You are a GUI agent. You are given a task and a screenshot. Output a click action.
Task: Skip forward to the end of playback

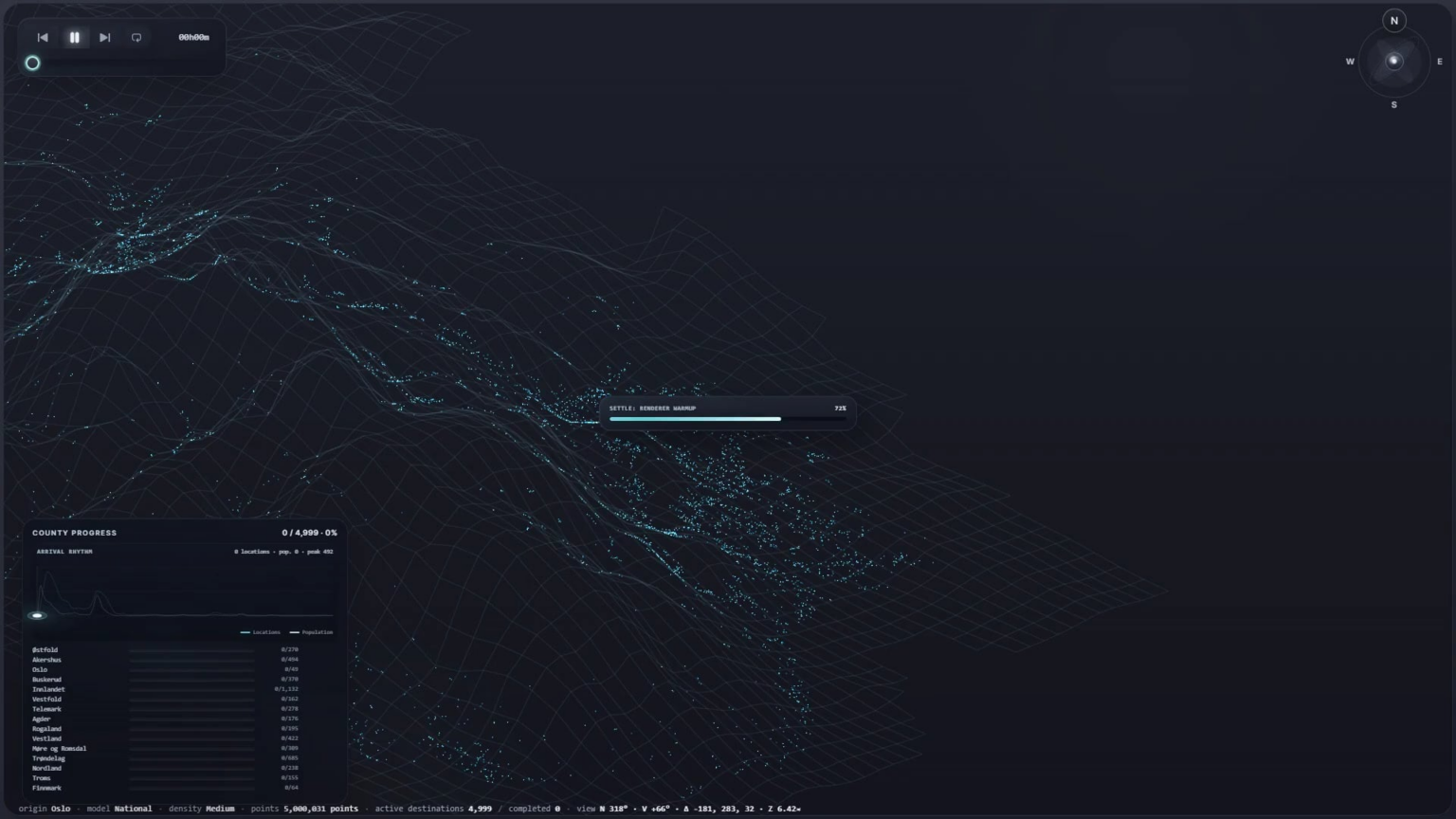[105, 38]
